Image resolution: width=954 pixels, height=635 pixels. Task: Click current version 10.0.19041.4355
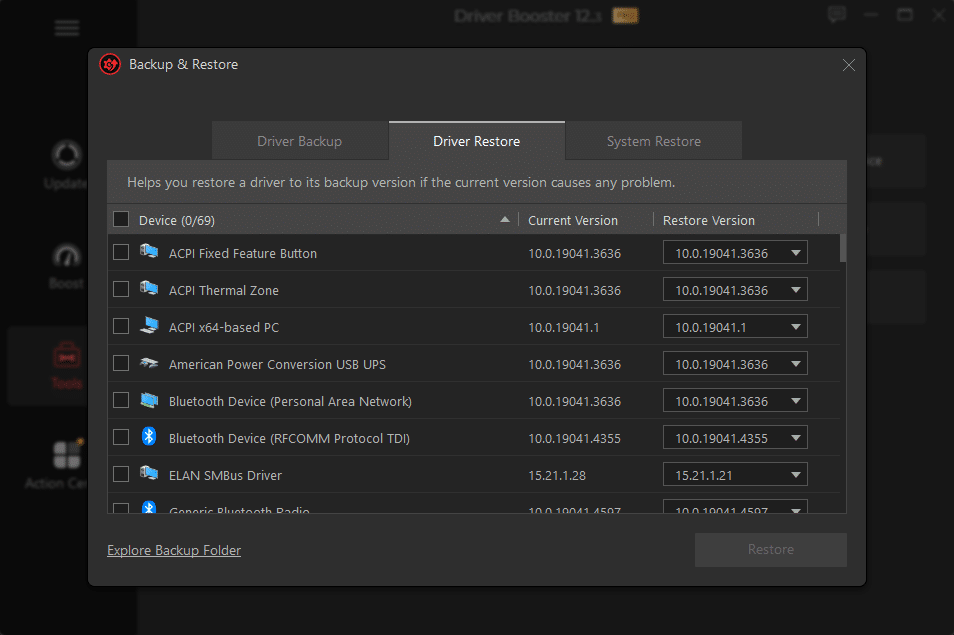point(574,438)
